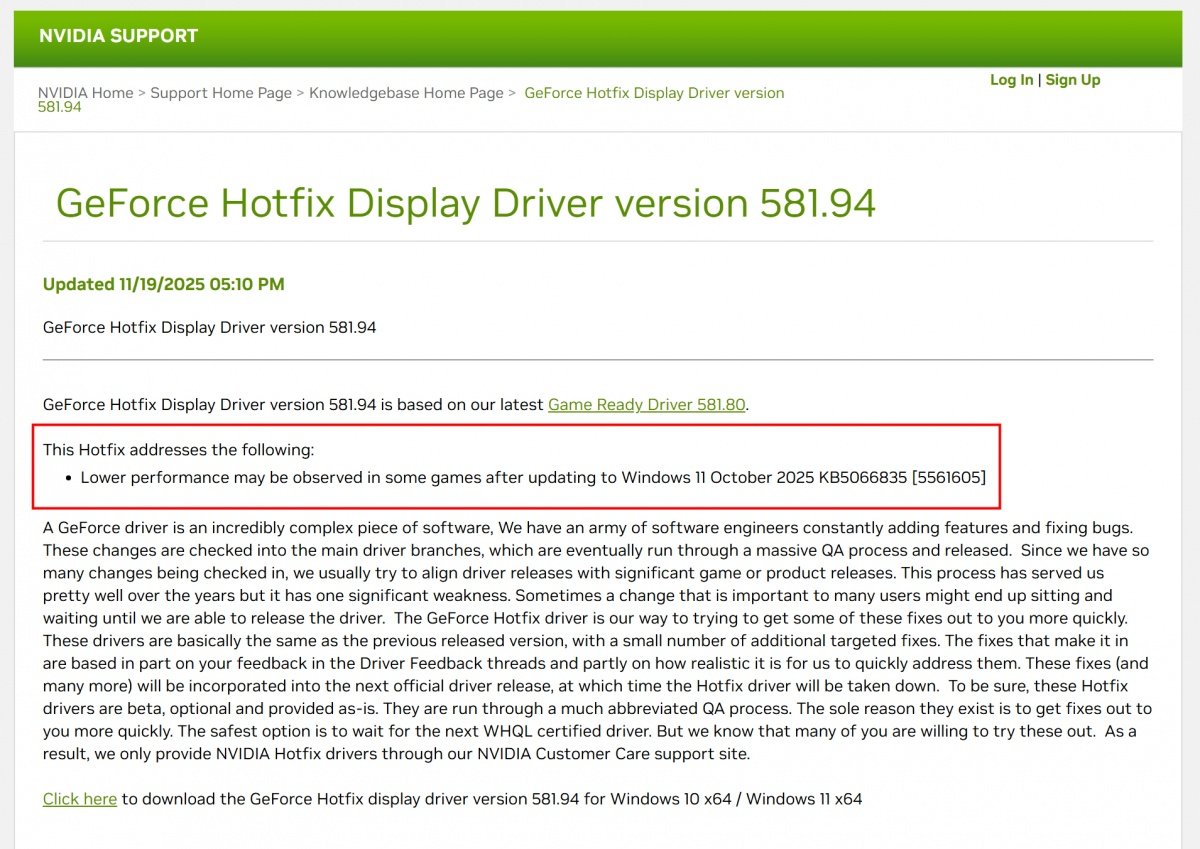Click the Sign Up link
1200x849 pixels.
(1072, 80)
